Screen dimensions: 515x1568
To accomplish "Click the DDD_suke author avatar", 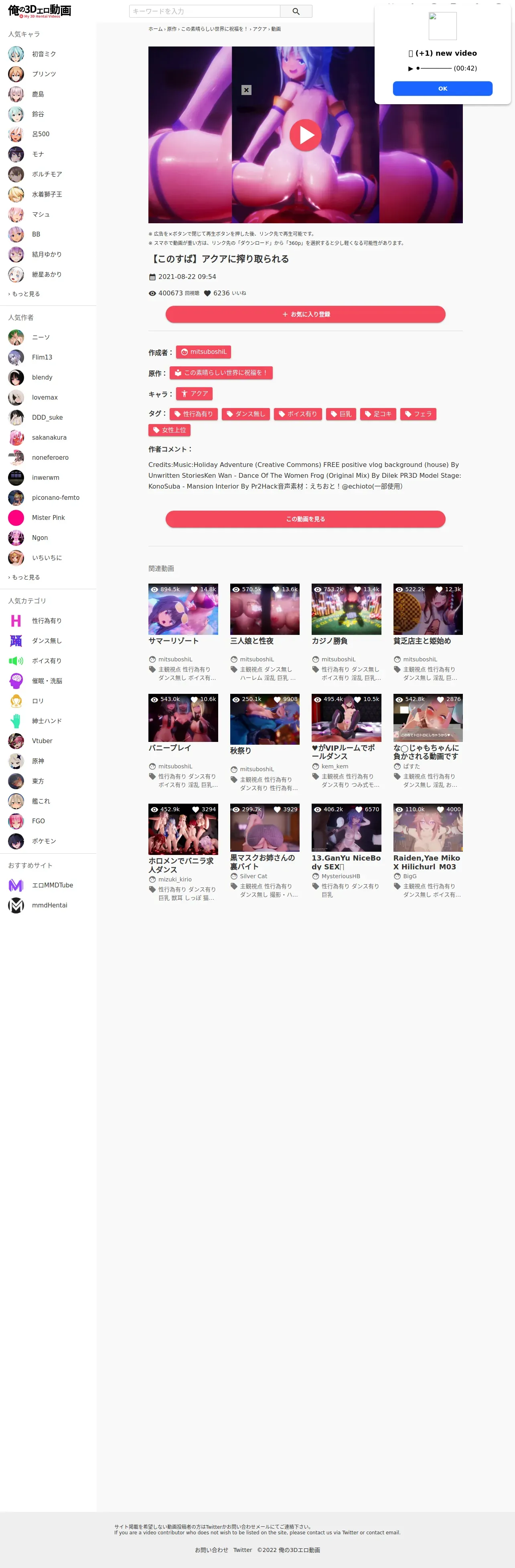I will click(16, 418).
